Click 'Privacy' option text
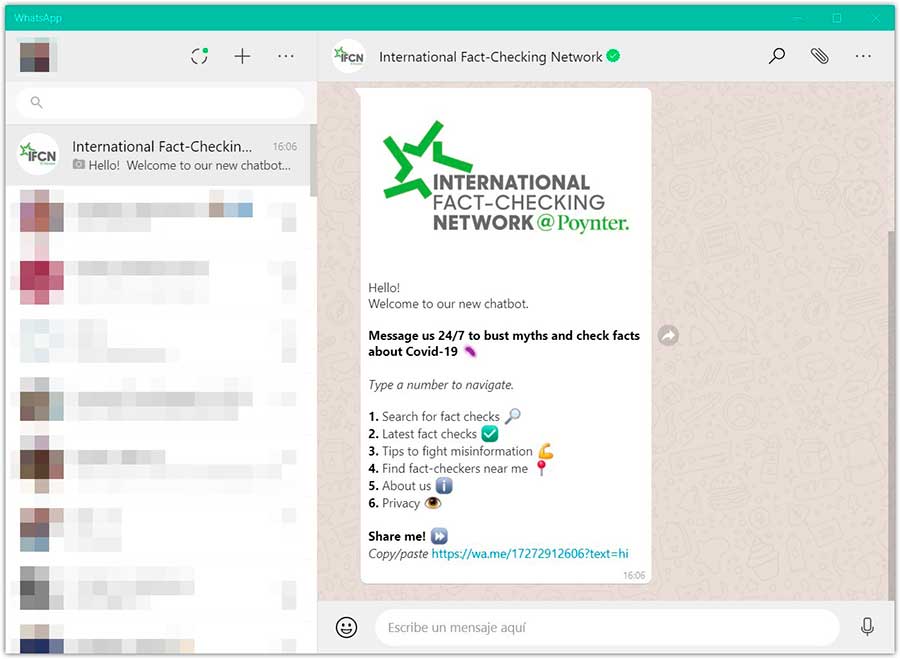The width and height of the screenshot is (900, 659). (401, 503)
